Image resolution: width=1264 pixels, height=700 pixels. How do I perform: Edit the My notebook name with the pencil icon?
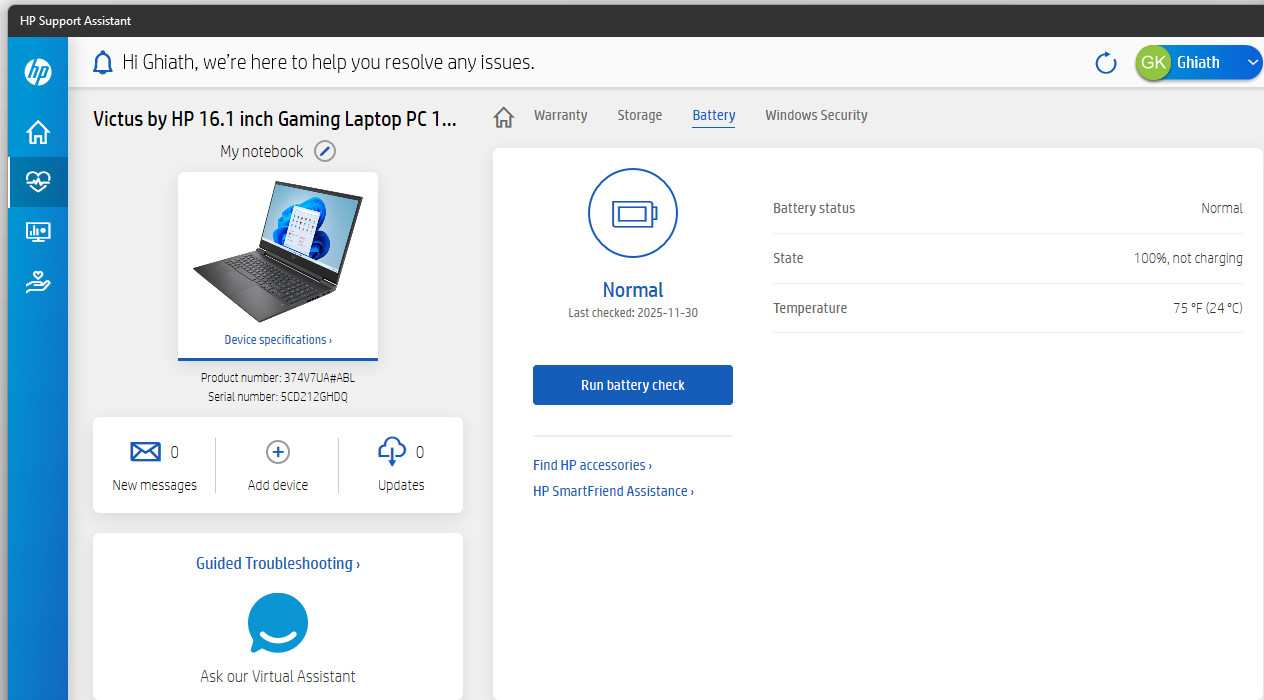tap(325, 151)
